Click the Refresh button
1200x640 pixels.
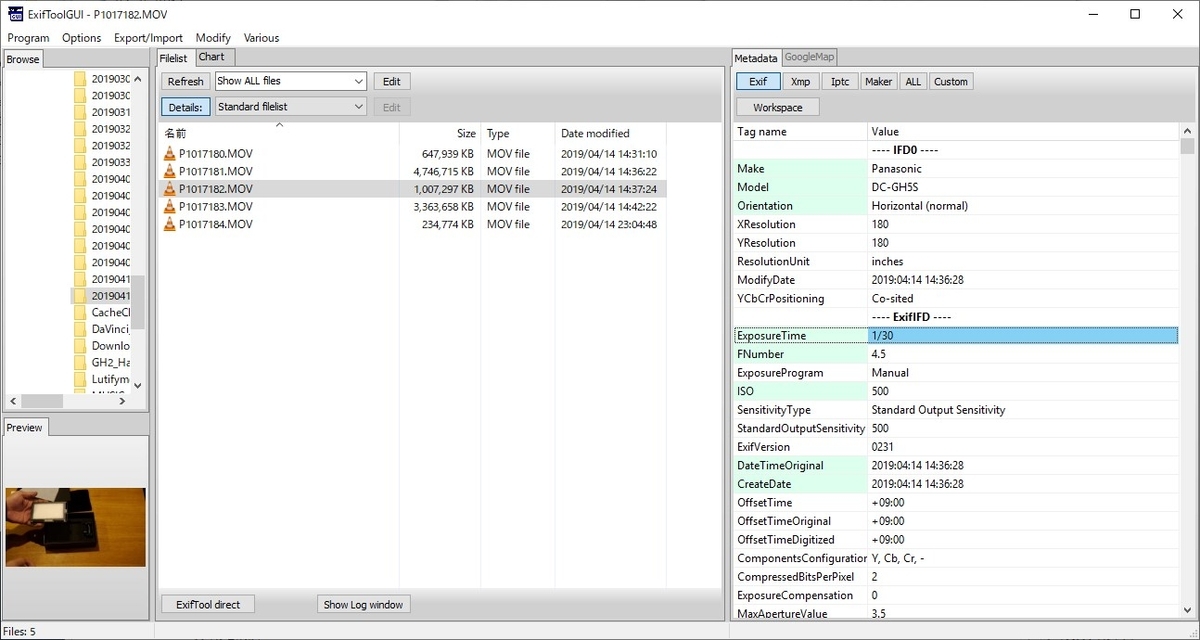[x=186, y=82]
